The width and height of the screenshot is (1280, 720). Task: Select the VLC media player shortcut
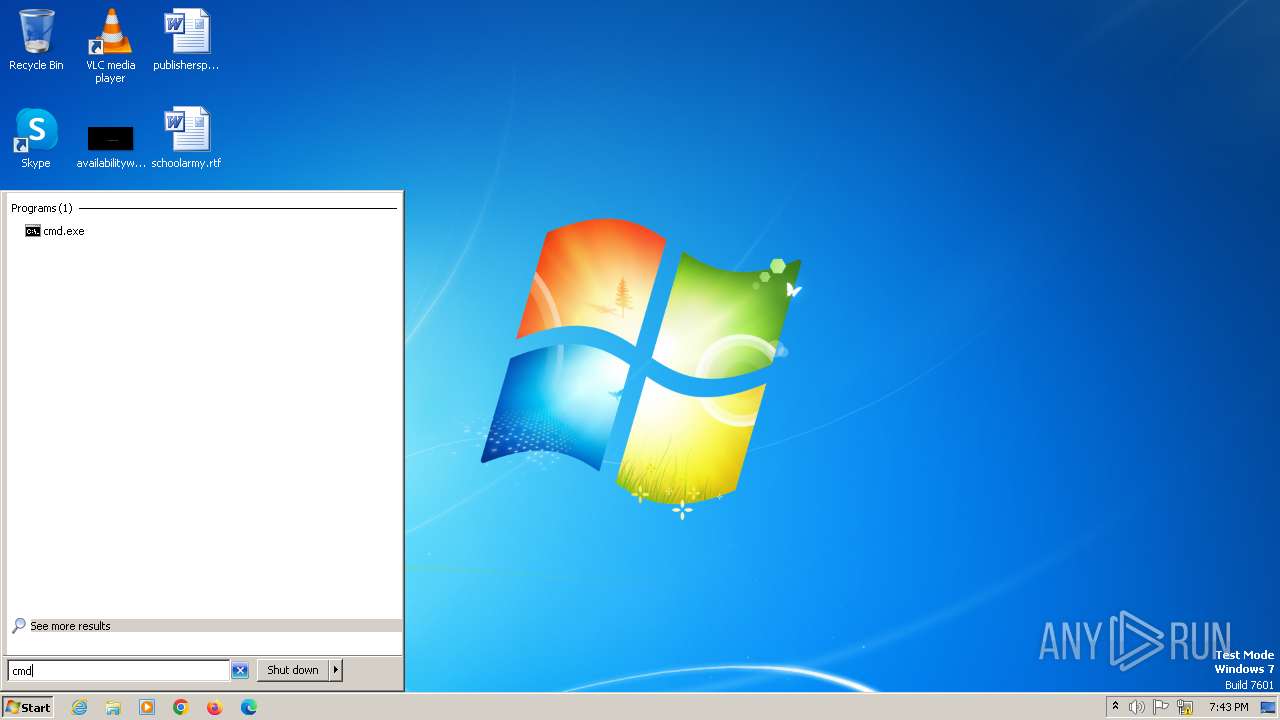click(x=110, y=45)
